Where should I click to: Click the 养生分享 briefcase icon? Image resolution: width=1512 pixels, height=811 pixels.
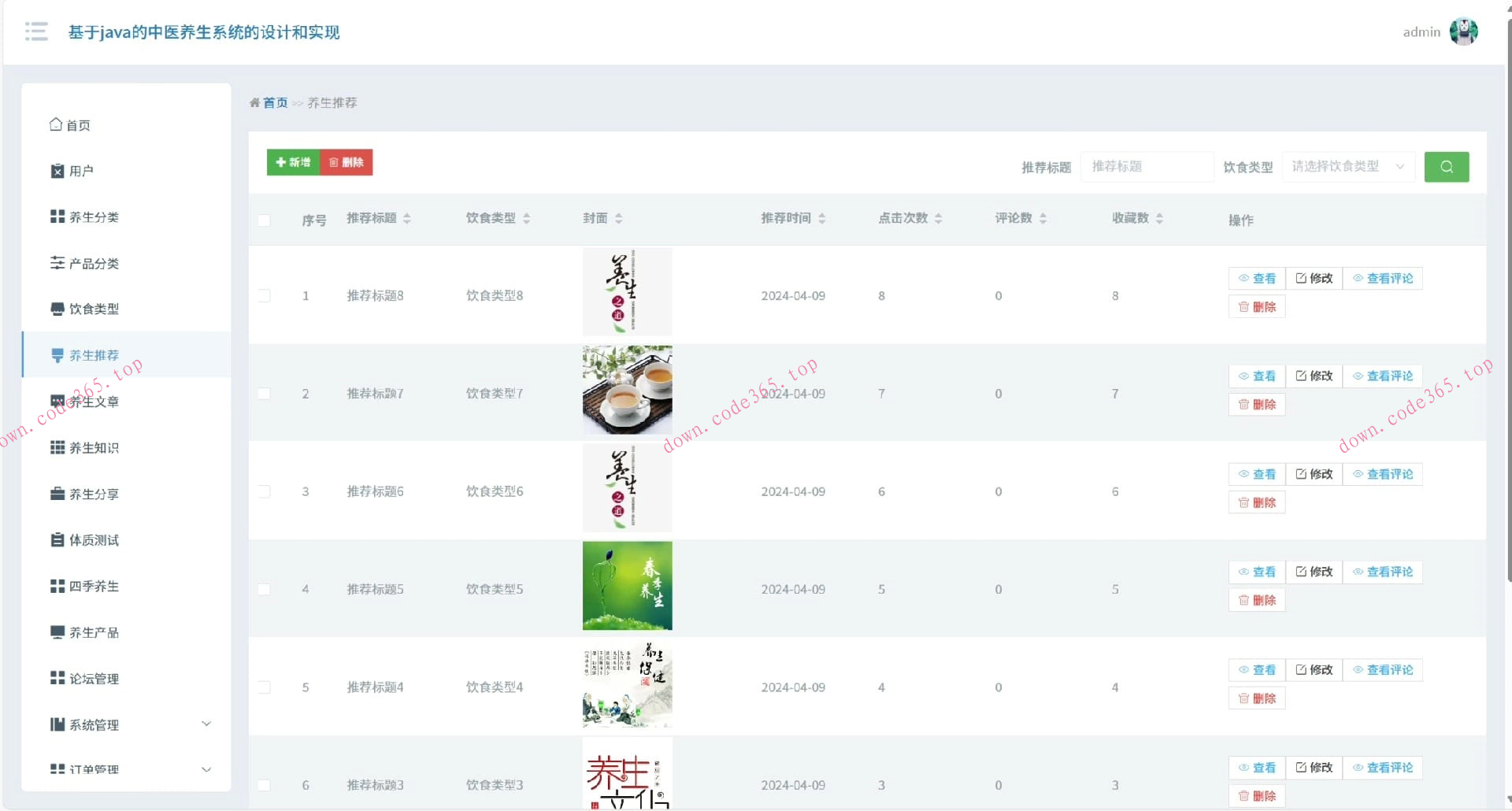(57, 494)
